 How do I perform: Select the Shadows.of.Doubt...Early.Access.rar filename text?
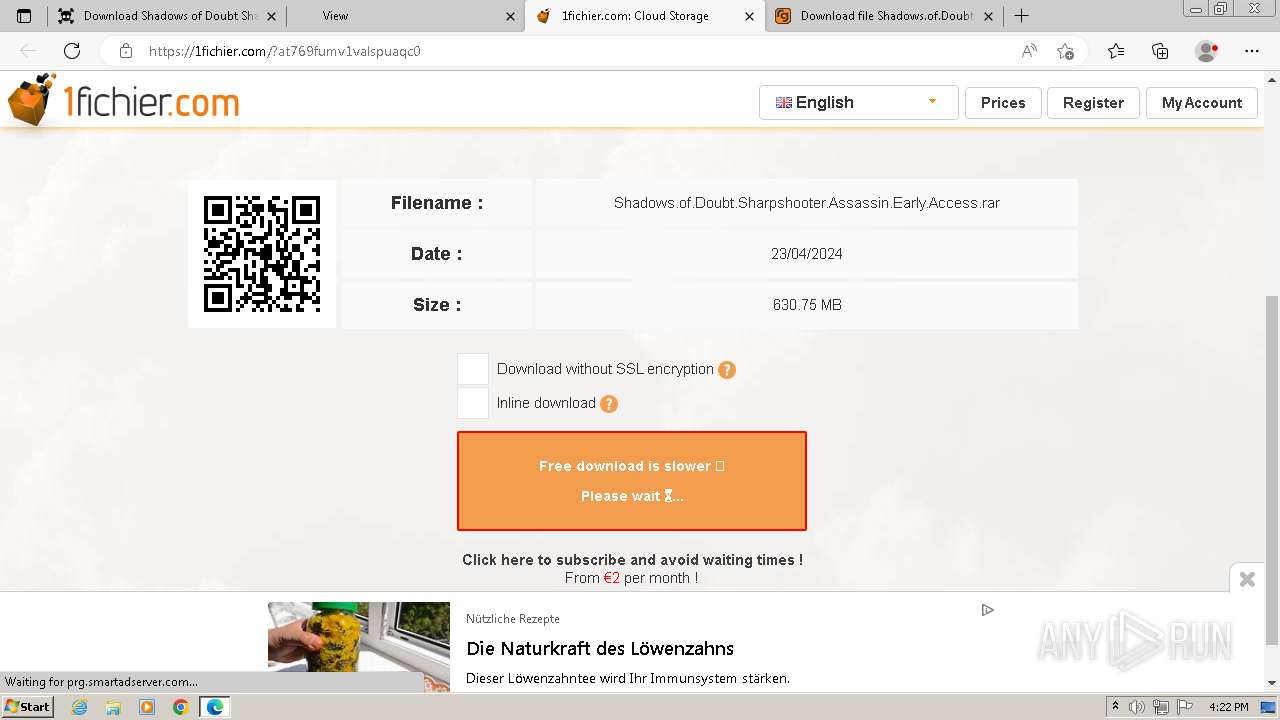click(x=807, y=203)
